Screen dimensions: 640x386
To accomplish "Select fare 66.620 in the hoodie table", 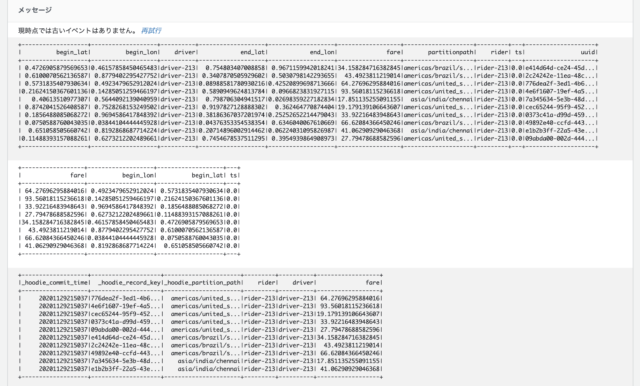I will tap(350, 353).
